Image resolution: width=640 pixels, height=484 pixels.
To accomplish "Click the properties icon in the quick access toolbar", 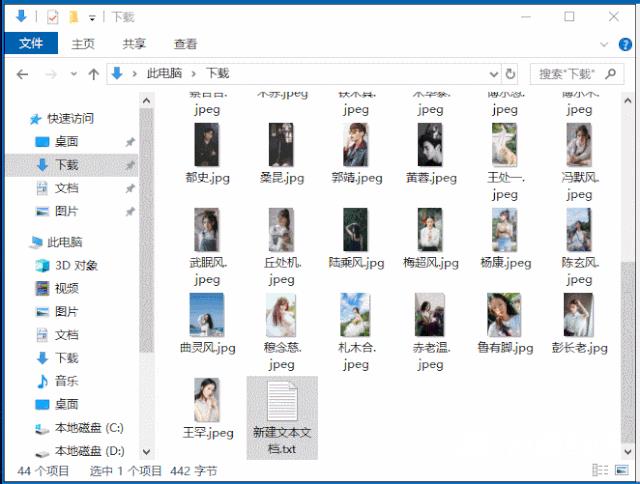I will 52,17.
